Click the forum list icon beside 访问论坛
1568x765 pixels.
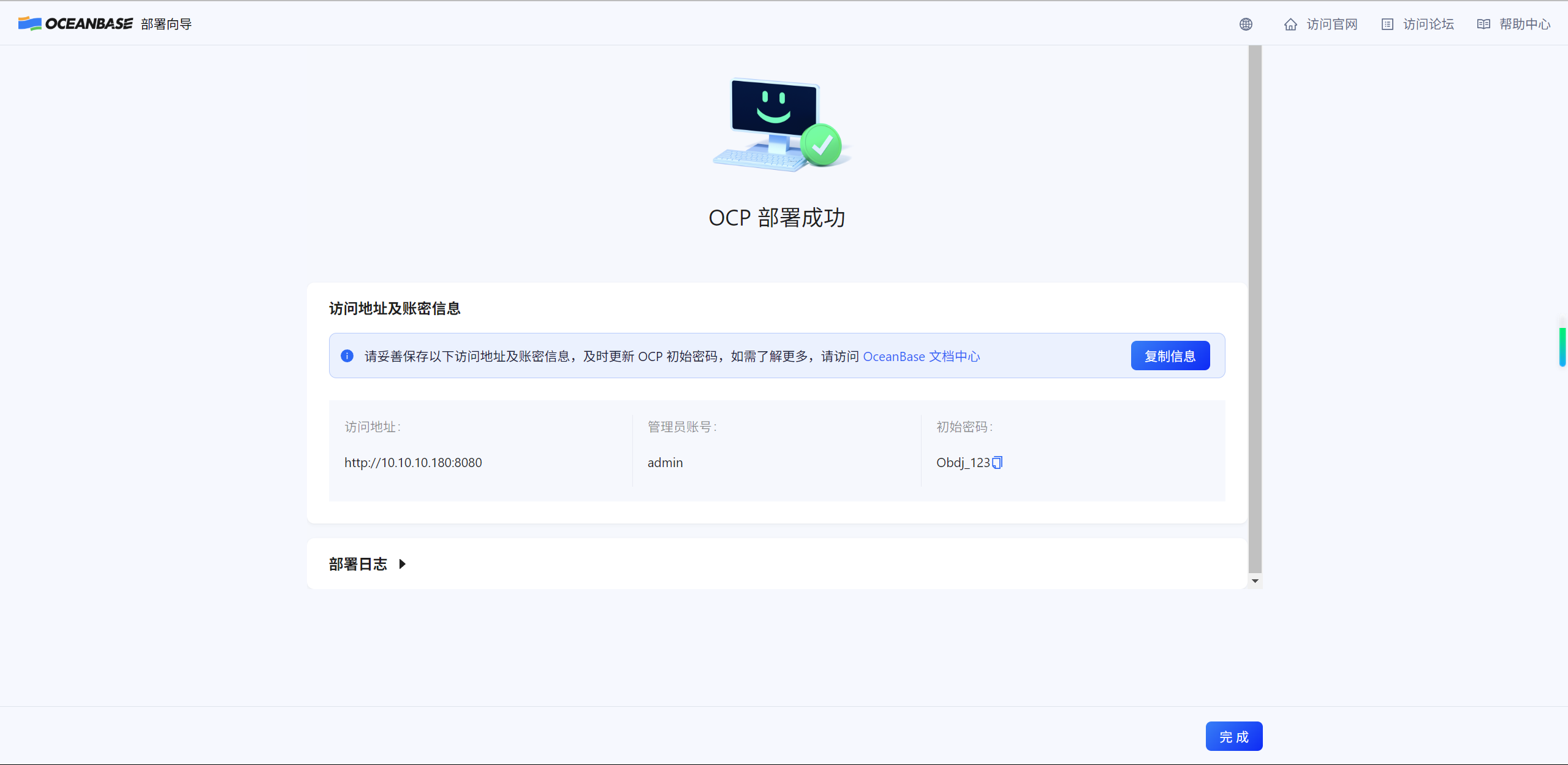1387,25
